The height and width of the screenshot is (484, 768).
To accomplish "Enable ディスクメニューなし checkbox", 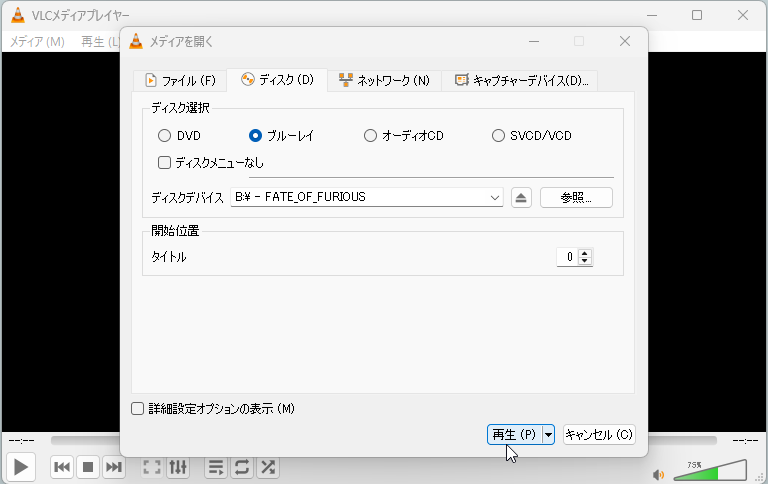I will 164,163.
